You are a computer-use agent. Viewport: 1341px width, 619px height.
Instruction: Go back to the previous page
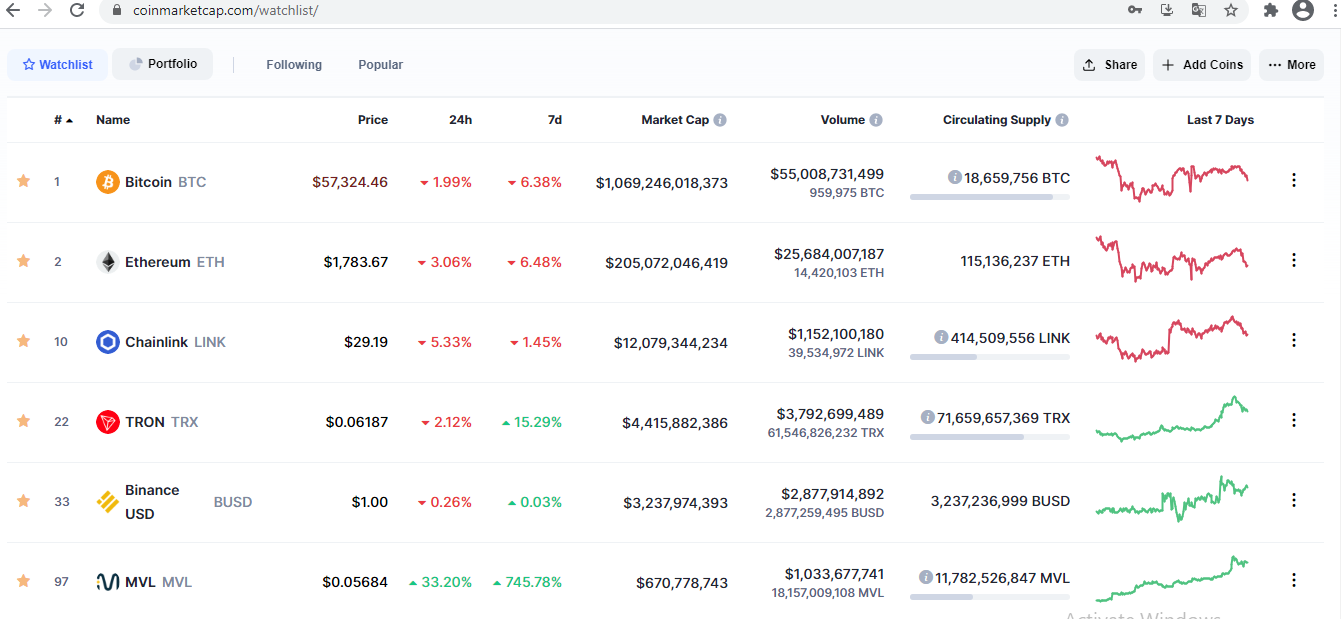coord(12,10)
